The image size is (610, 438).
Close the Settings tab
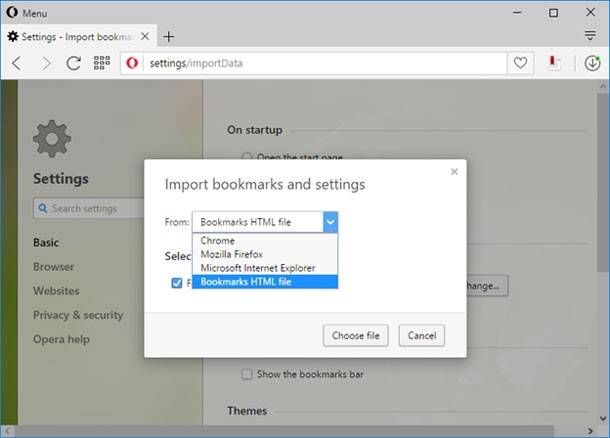[145, 37]
